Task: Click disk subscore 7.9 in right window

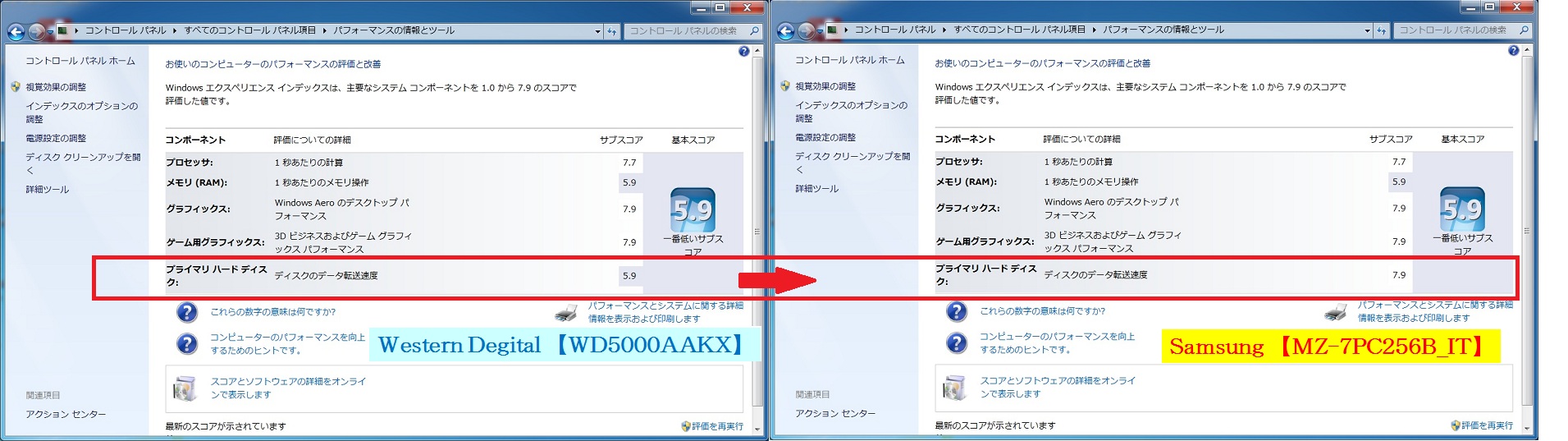Action: point(1399,275)
